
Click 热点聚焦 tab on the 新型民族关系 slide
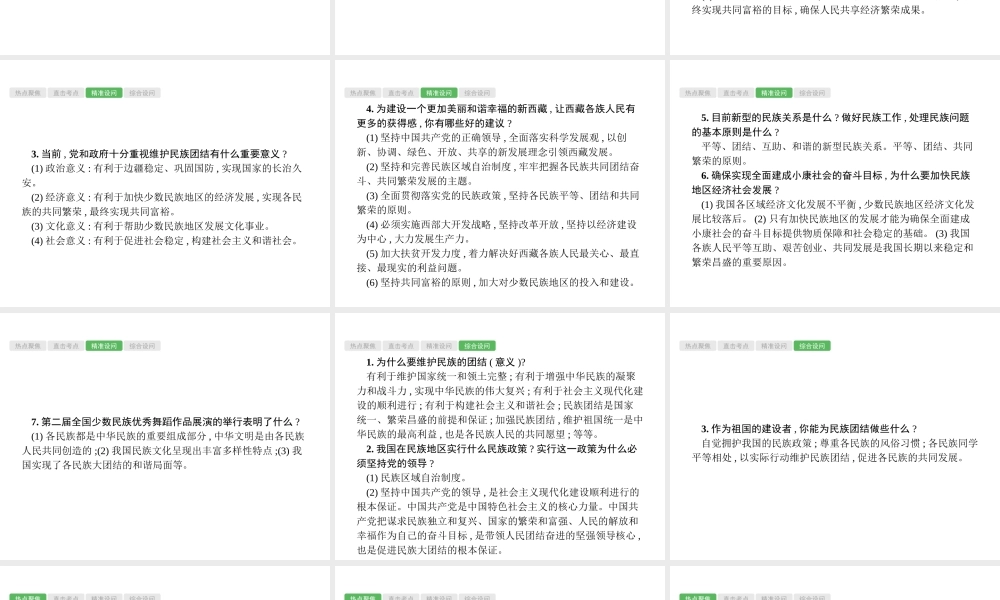(x=697, y=93)
